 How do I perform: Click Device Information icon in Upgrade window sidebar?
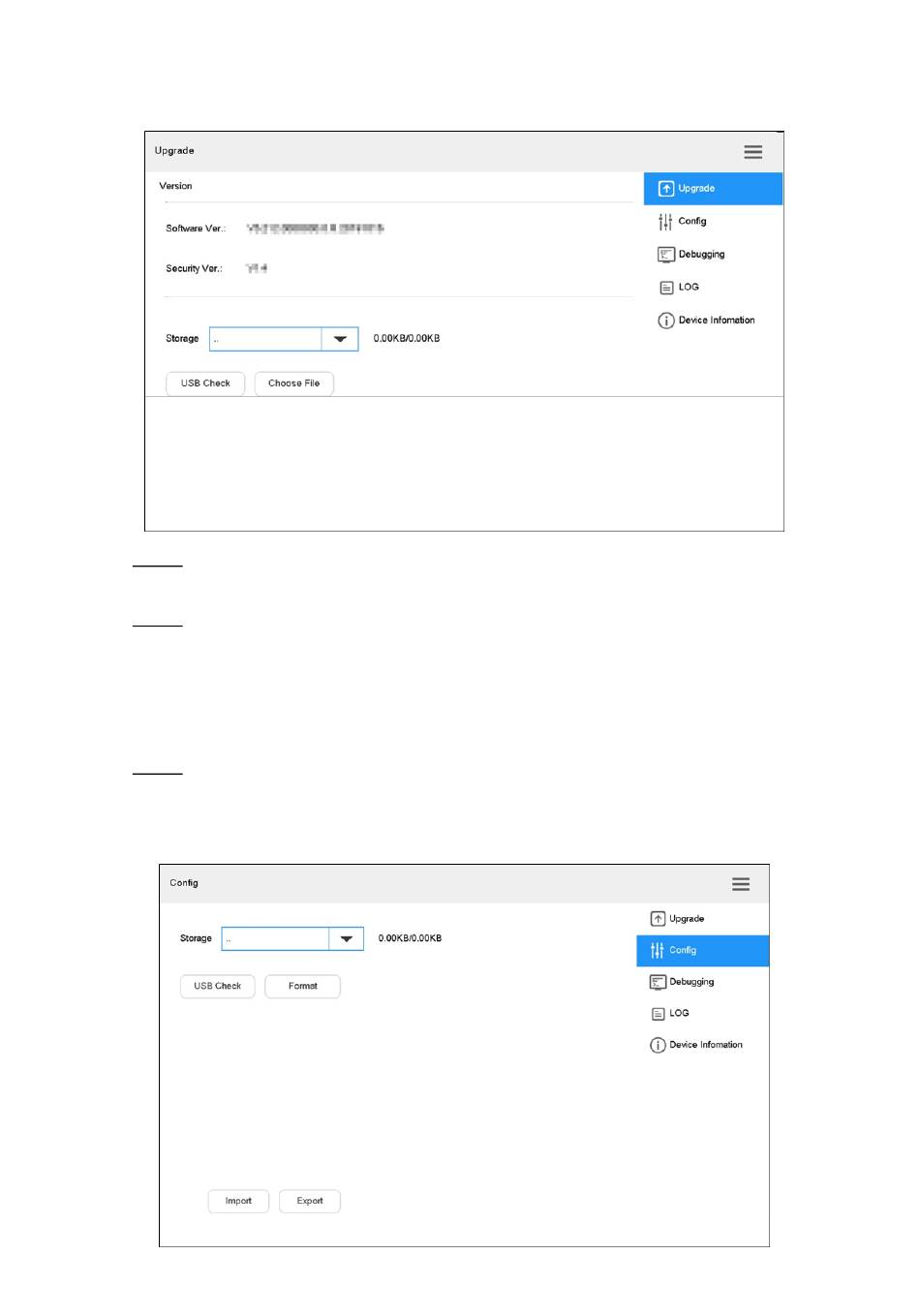click(666, 321)
